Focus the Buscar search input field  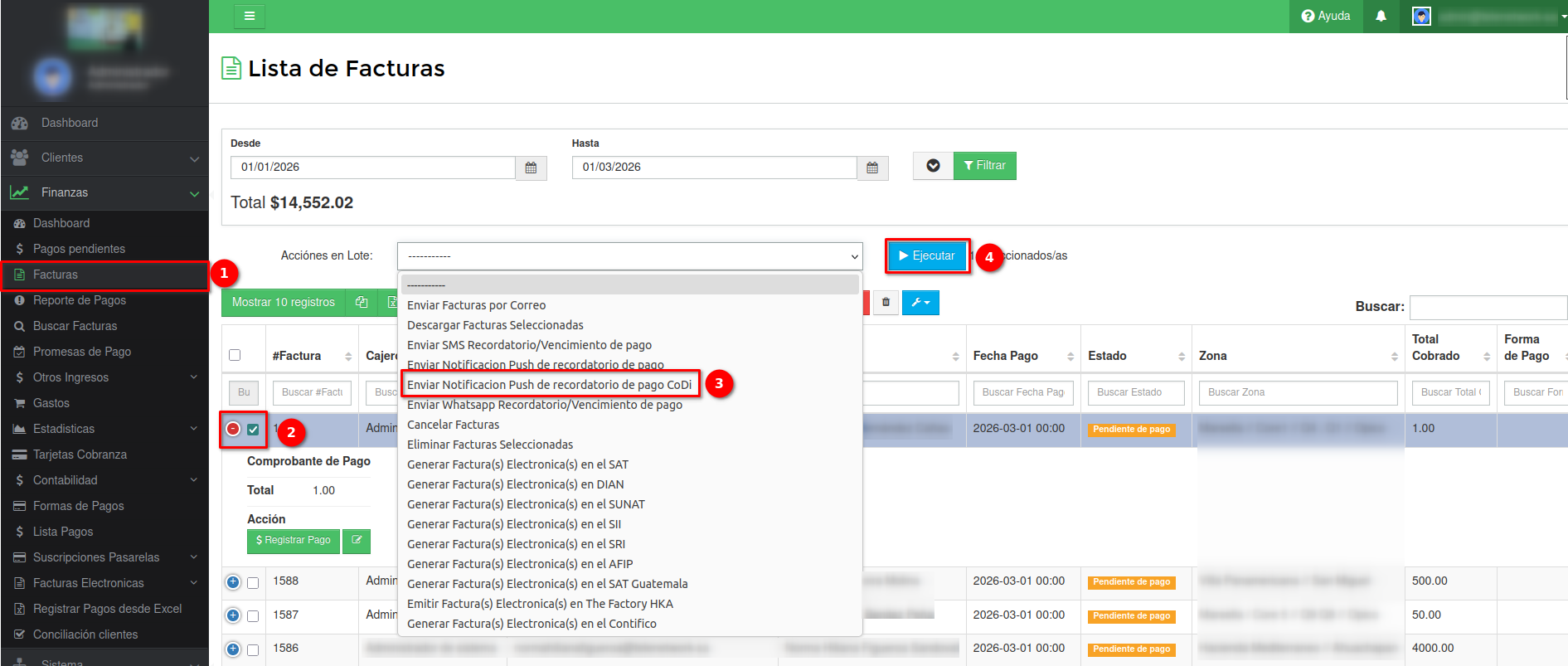(x=1488, y=307)
